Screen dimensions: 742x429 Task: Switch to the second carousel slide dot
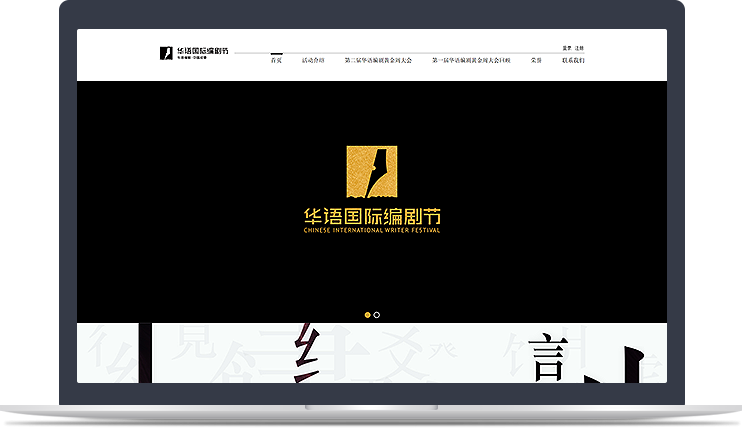(x=377, y=315)
